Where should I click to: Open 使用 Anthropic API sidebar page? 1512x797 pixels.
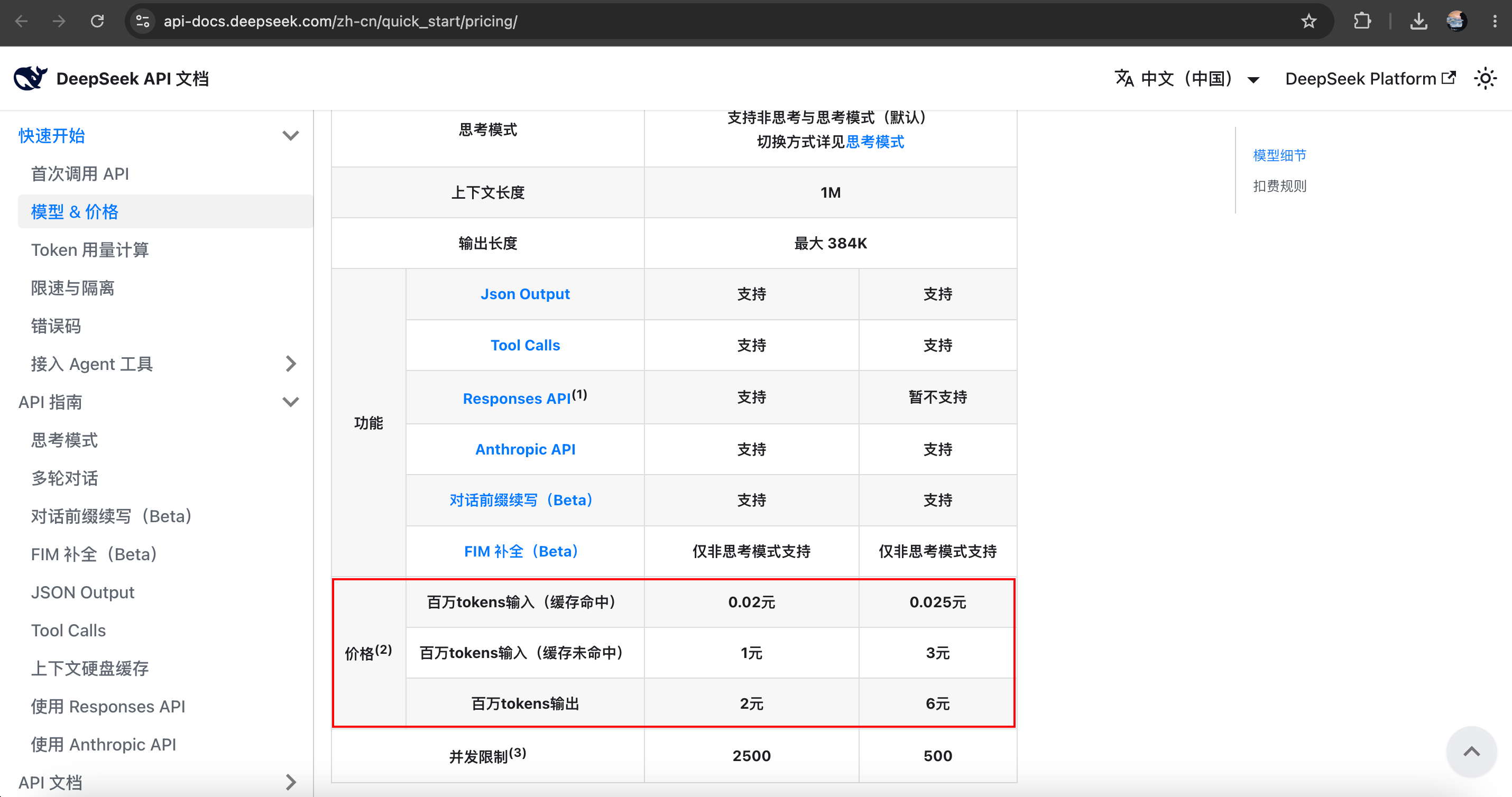coord(103,745)
